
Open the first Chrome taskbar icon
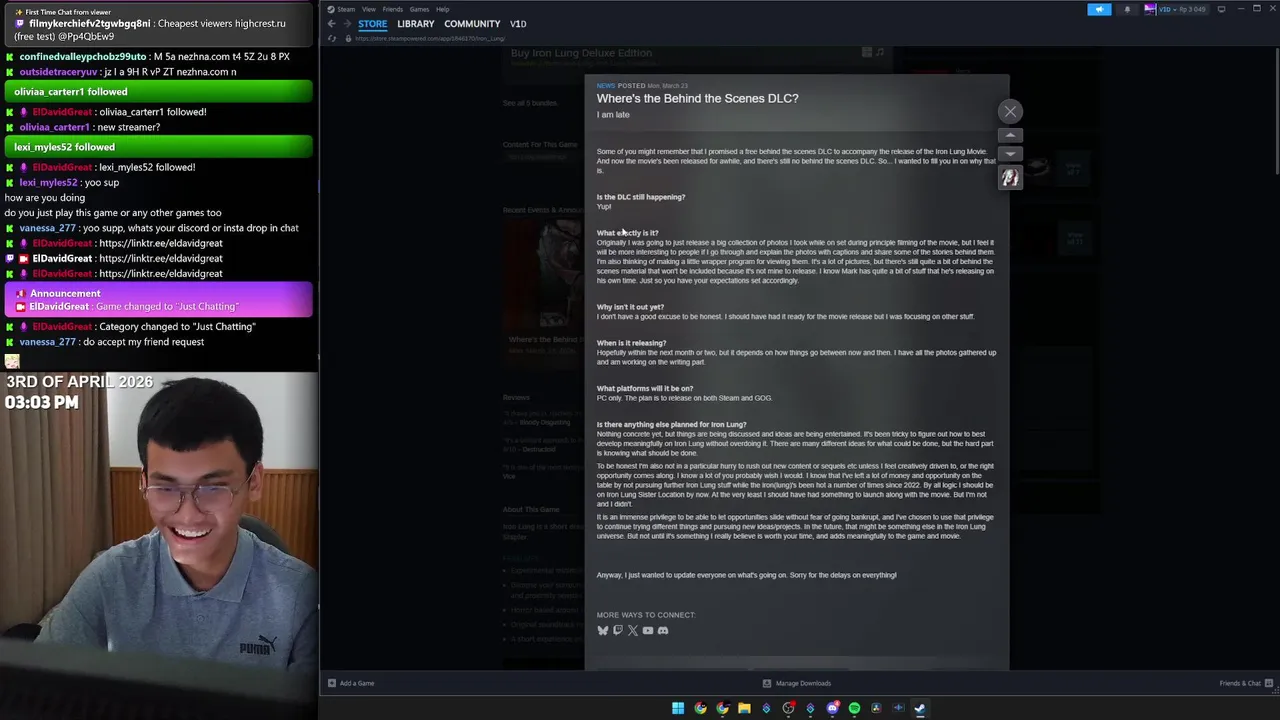[x=700, y=709]
